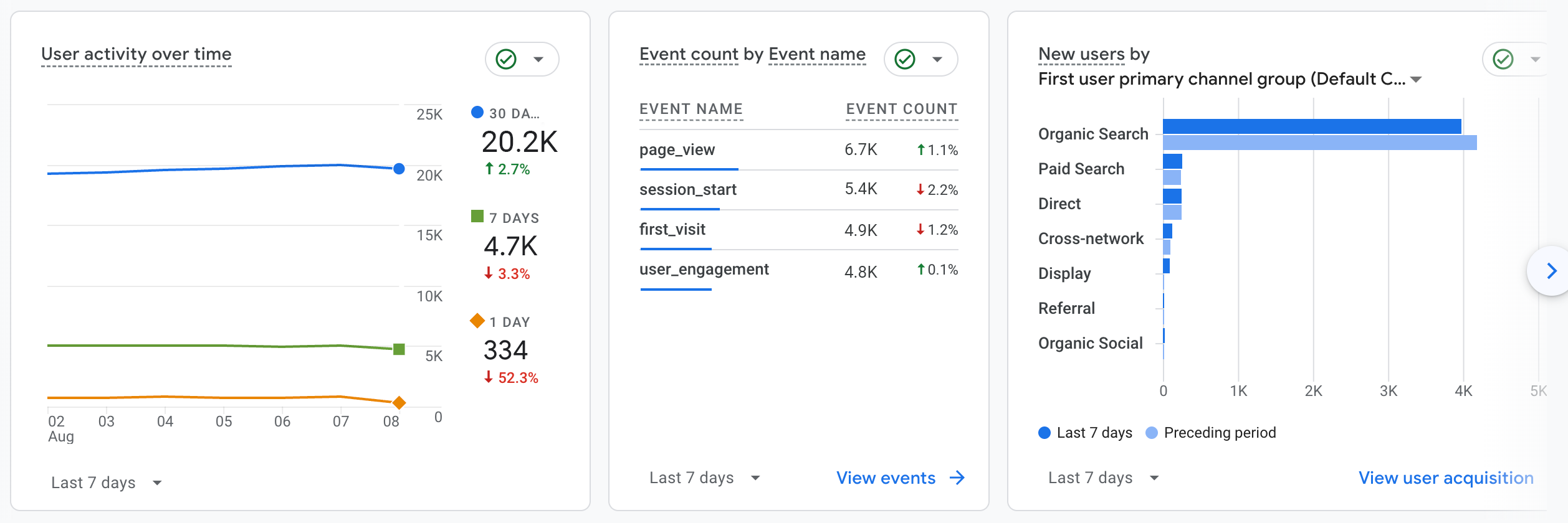Open the User activity card options dropdown arrow
The image size is (1568, 523).
click(x=538, y=59)
